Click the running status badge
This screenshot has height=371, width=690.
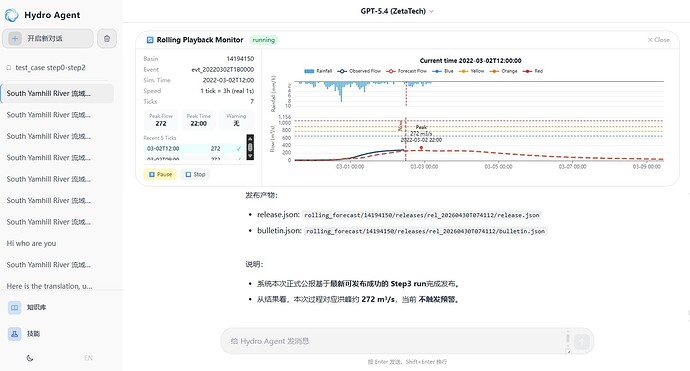tap(264, 40)
